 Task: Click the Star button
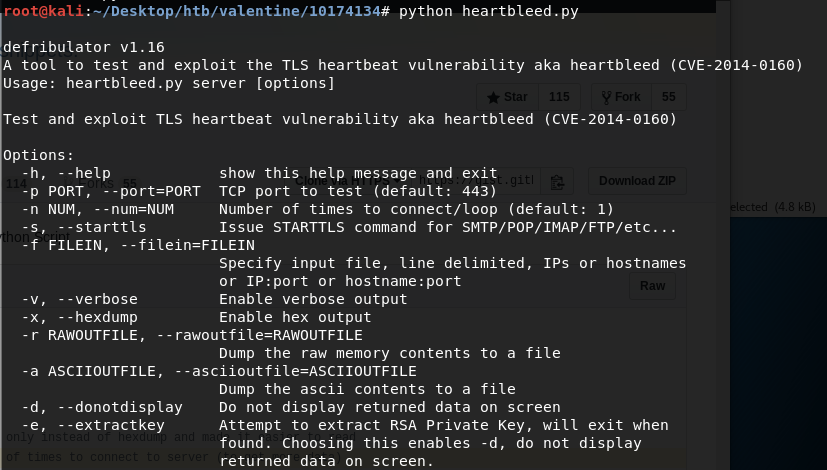pos(508,97)
